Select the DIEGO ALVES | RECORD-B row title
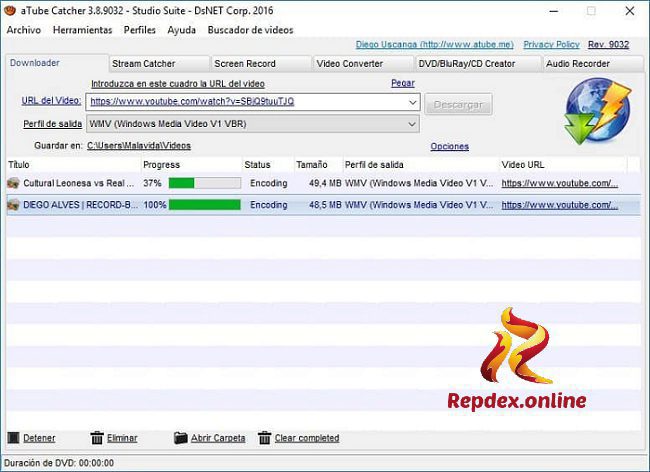Image resolution: width=650 pixels, height=472 pixels. (x=80, y=205)
